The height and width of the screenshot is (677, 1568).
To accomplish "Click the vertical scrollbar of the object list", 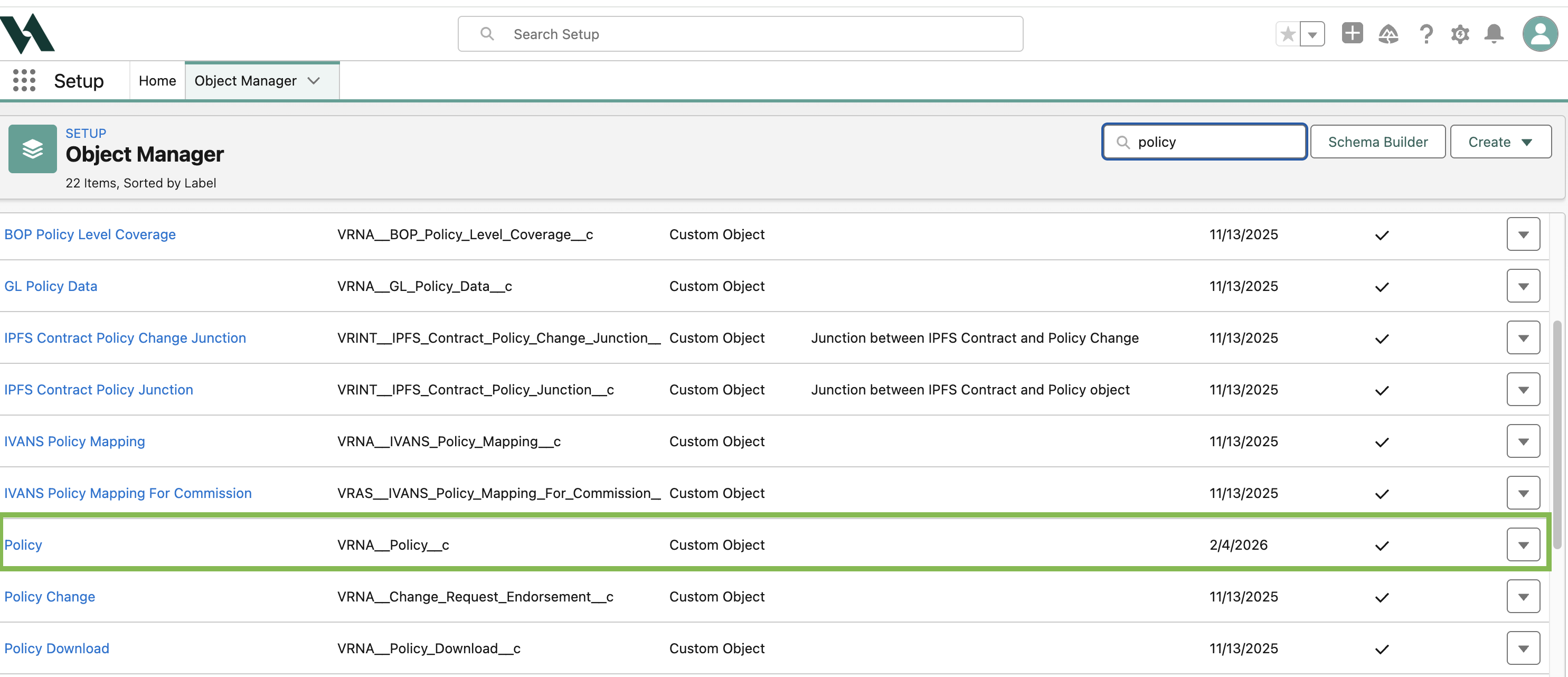I will coord(1557,435).
